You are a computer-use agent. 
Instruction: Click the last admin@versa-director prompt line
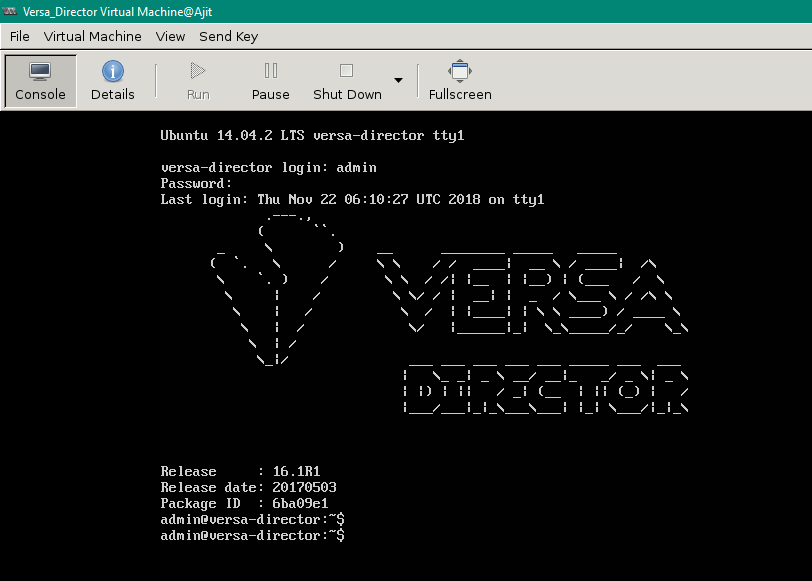[x=252, y=536]
